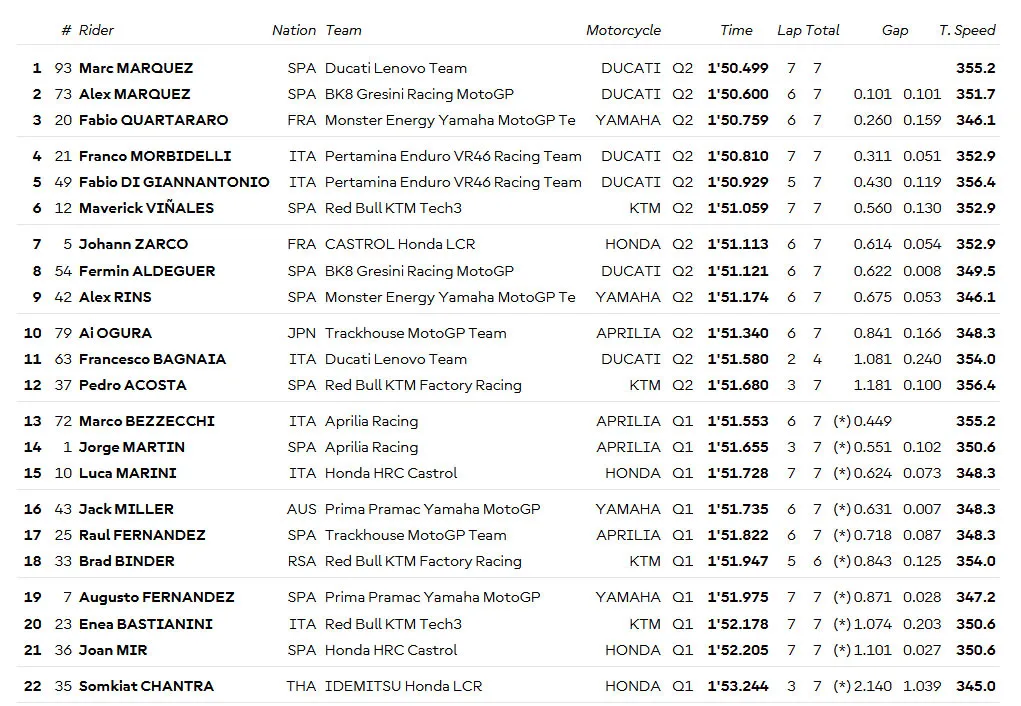Click Fabio DI GIANNANTONIO's name
Viewport: 1021px width, 706px height.
pyautogui.click(x=174, y=182)
